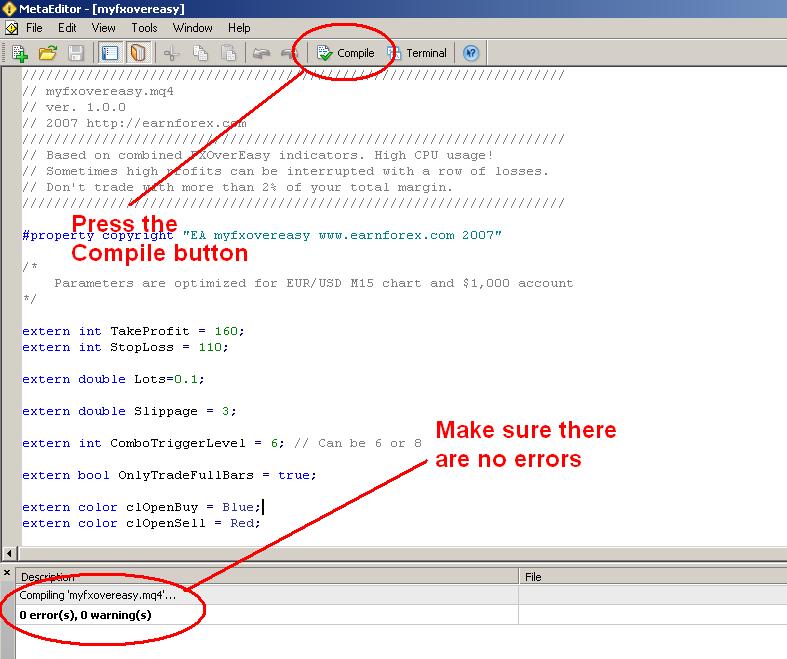Click the Copy toolbar icon
787x659 pixels.
click(x=200, y=53)
